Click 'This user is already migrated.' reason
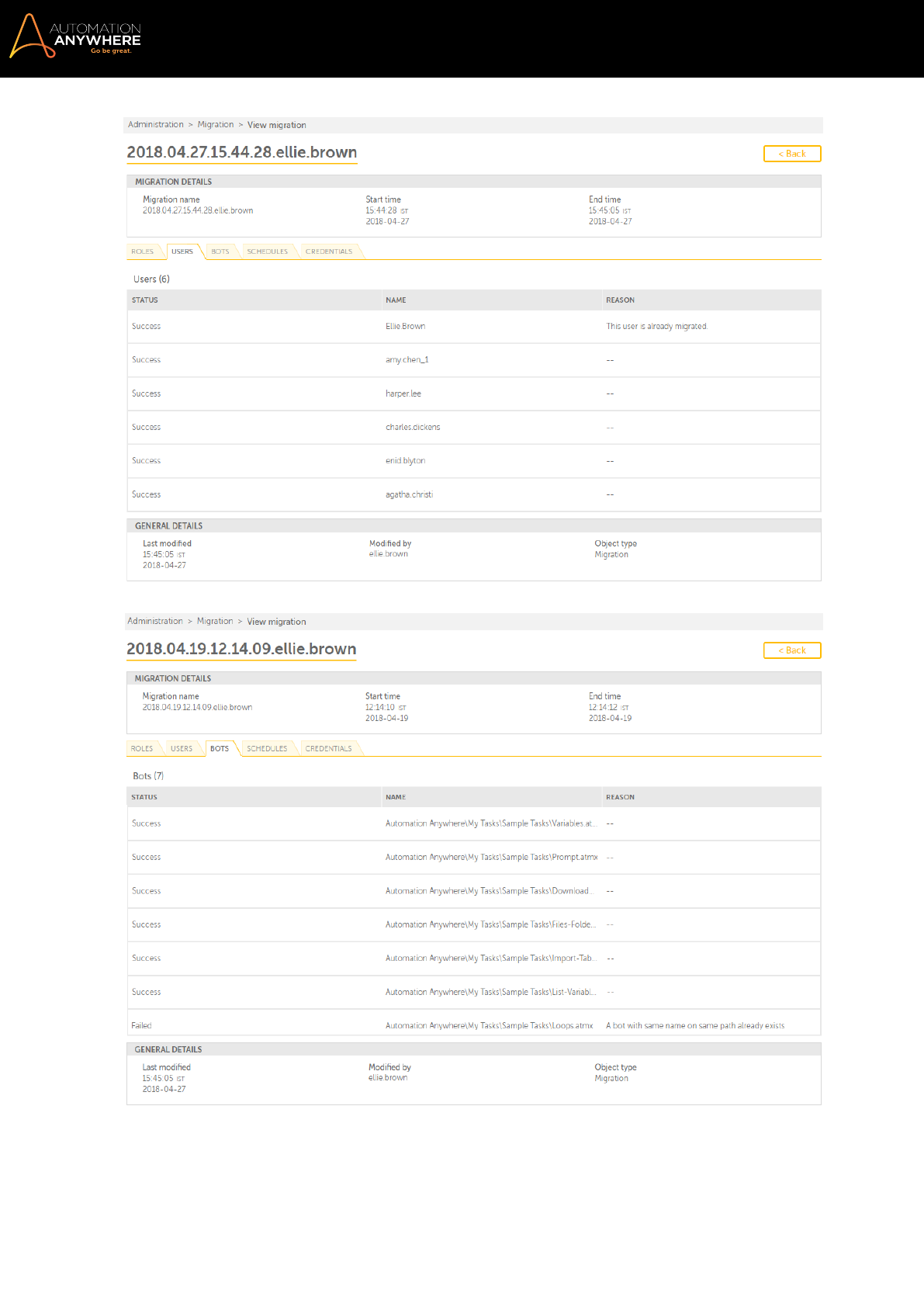 click(x=657, y=327)
